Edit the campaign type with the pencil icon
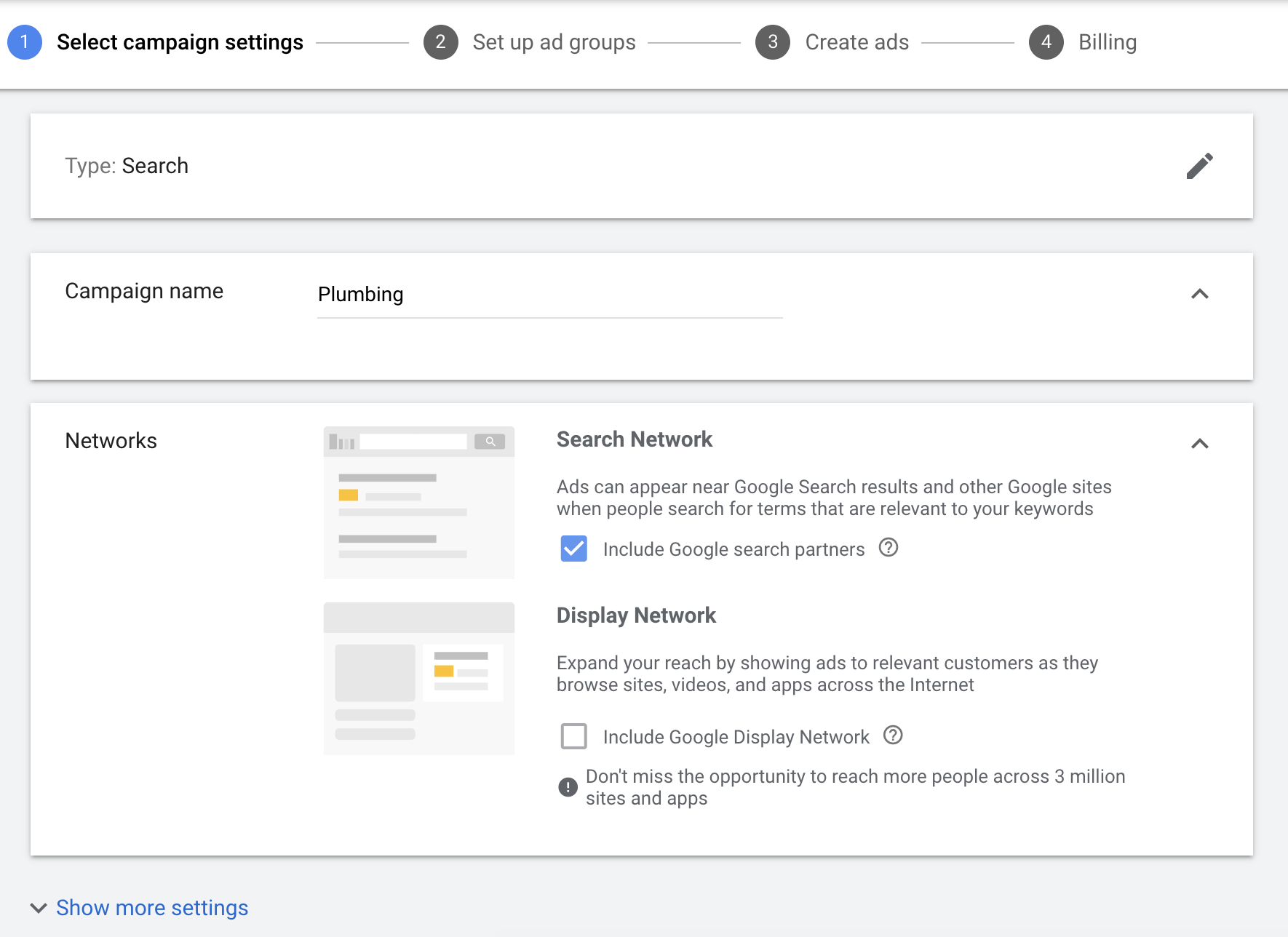 click(1199, 166)
